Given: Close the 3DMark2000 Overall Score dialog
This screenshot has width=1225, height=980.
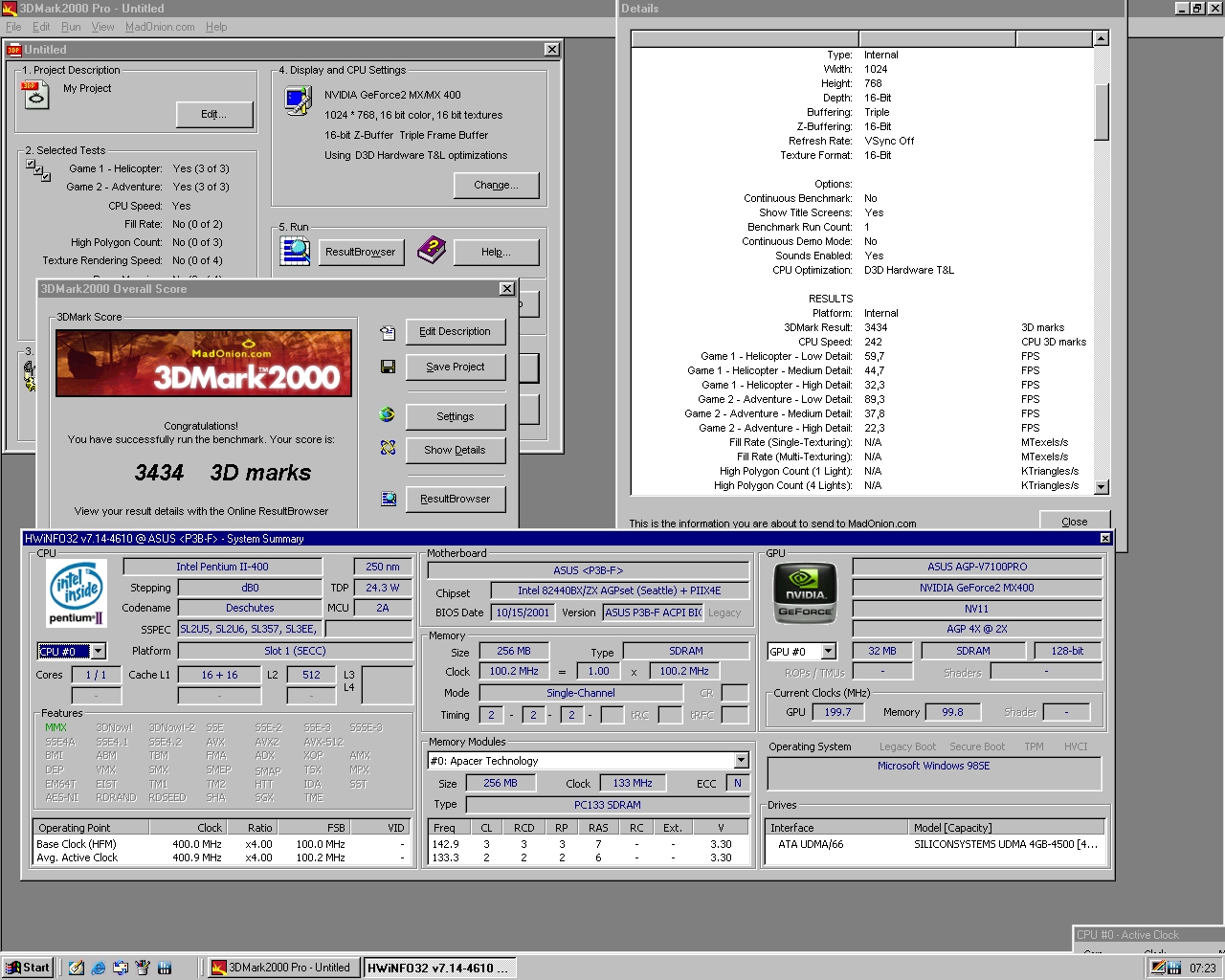Looking at the screenshot, I should [x=507, y=289].
